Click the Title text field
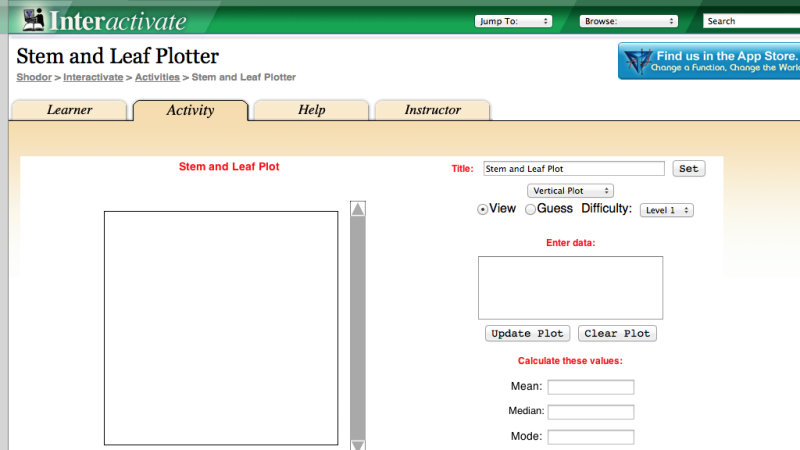This screenshot has width=800, height=450. tap(574, 168)
